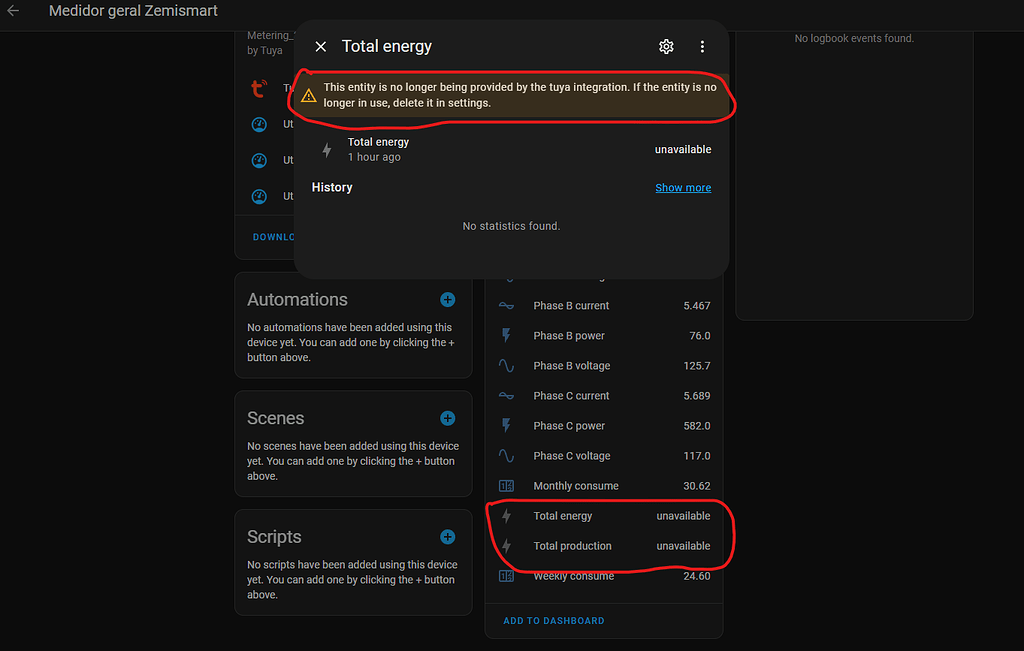Click a gauge icon under the Tuya device
This screenshot has width=1024, height=651.
259,124
